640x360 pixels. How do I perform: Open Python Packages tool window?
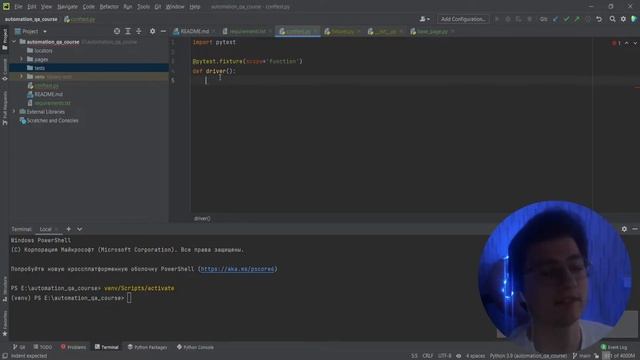pos(147,347)
